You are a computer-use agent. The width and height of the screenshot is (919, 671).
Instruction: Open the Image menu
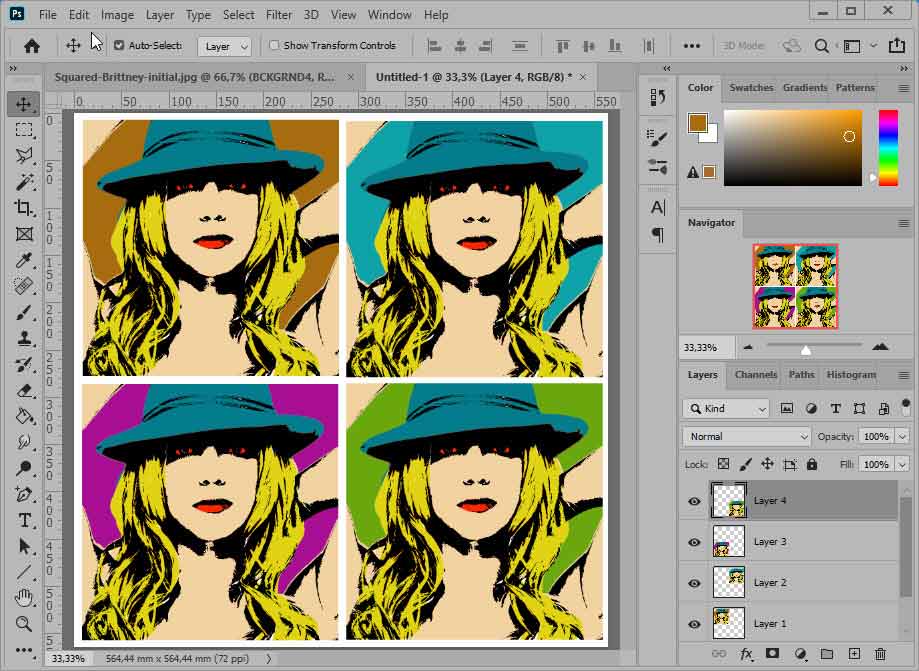click(117, 15)
